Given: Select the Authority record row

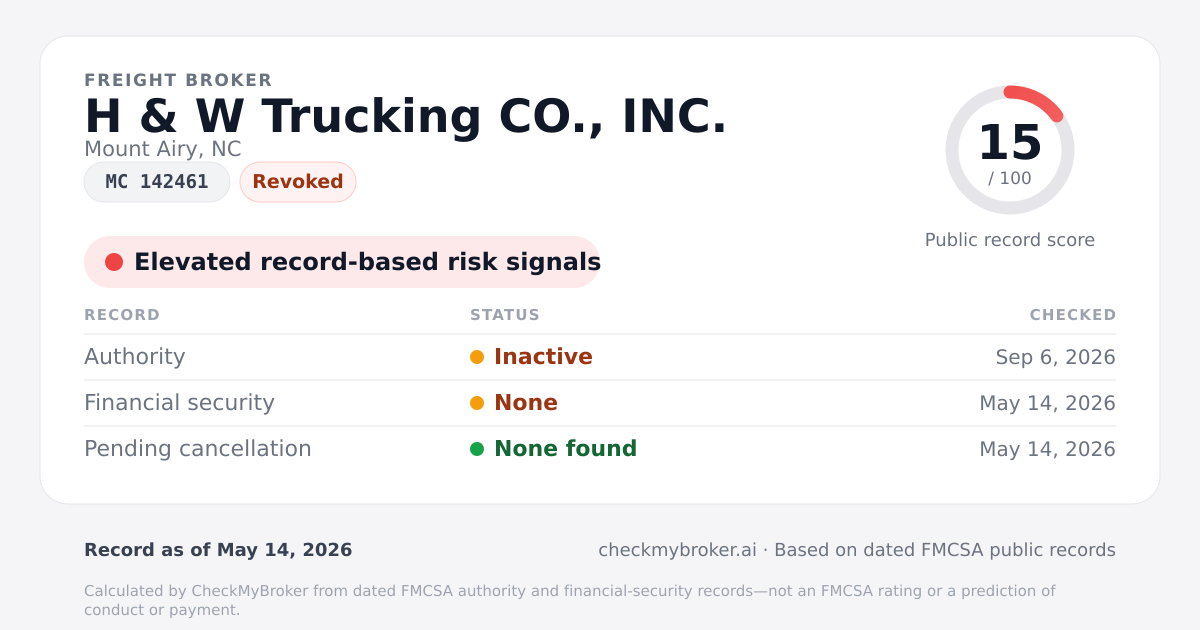Looking at the screenshot, I should (600, 357).
